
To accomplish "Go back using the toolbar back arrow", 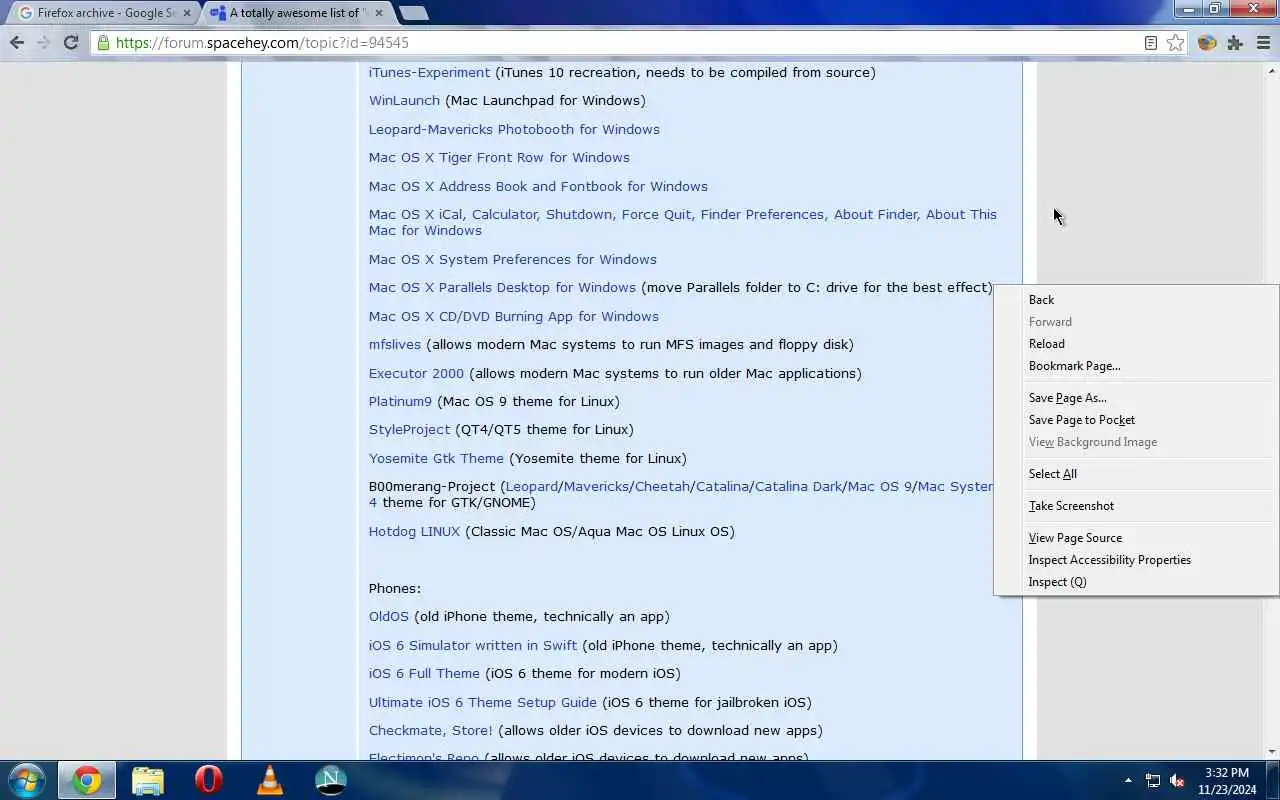I will 17,43.
